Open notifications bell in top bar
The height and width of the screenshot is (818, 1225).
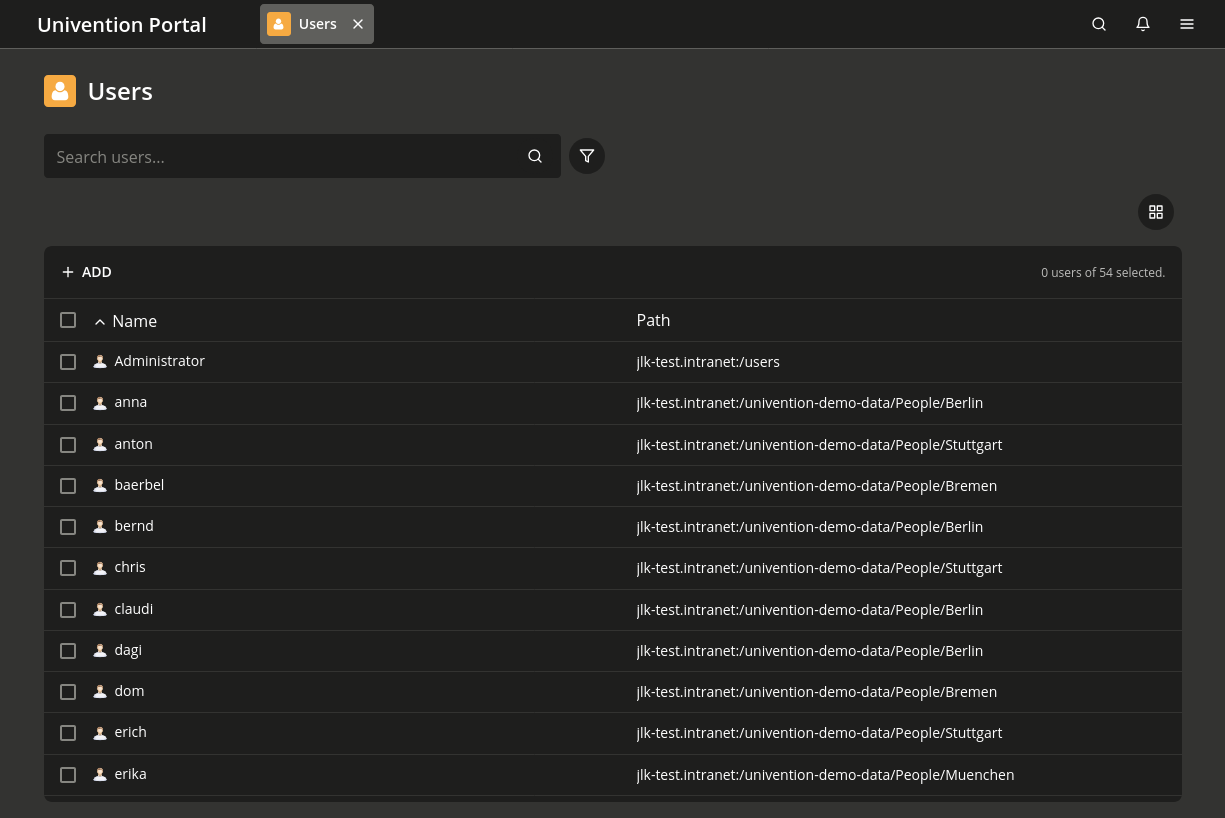[x=1143, y=24]
